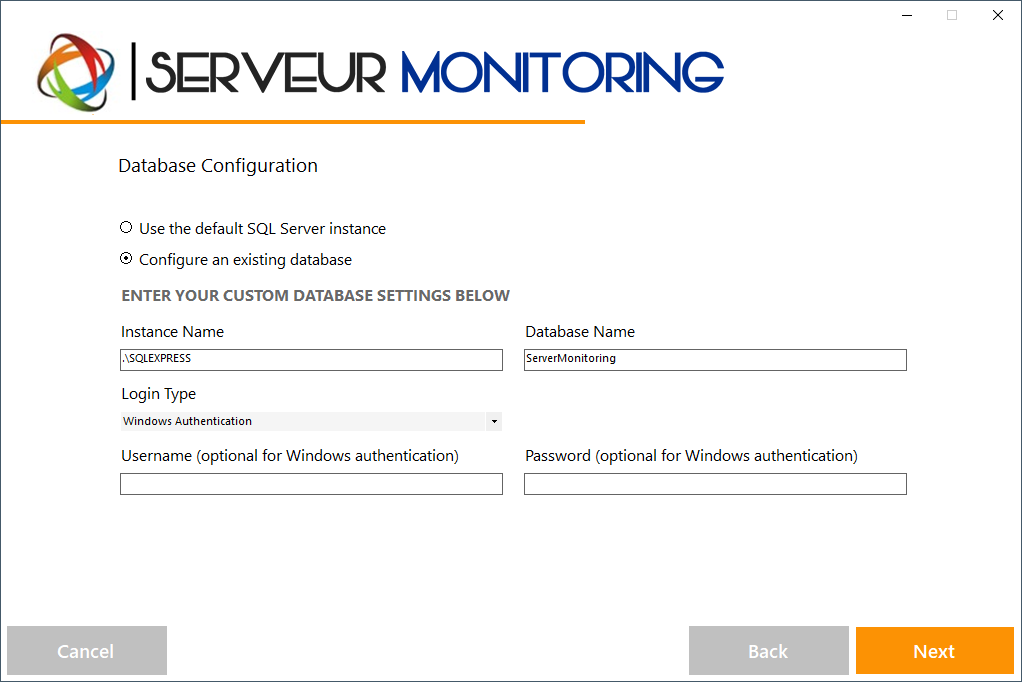The image size is (1022, 682).
Task: Click the Serveur Monitoring globe logo
Action: pyautogui.click(x=76, y=72)
